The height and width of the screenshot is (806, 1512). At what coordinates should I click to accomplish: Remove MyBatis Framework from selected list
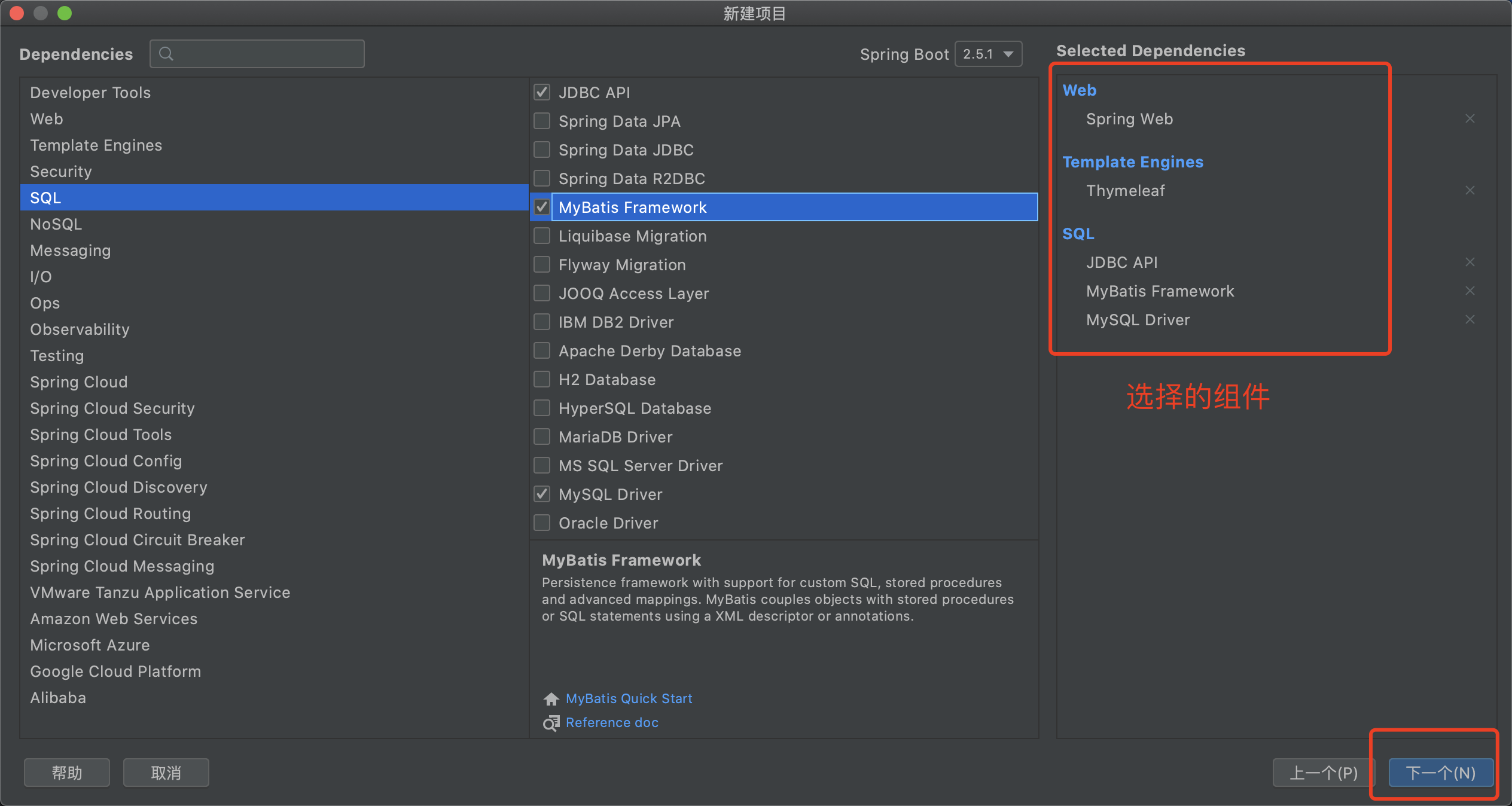click(x=1470, y=291)
